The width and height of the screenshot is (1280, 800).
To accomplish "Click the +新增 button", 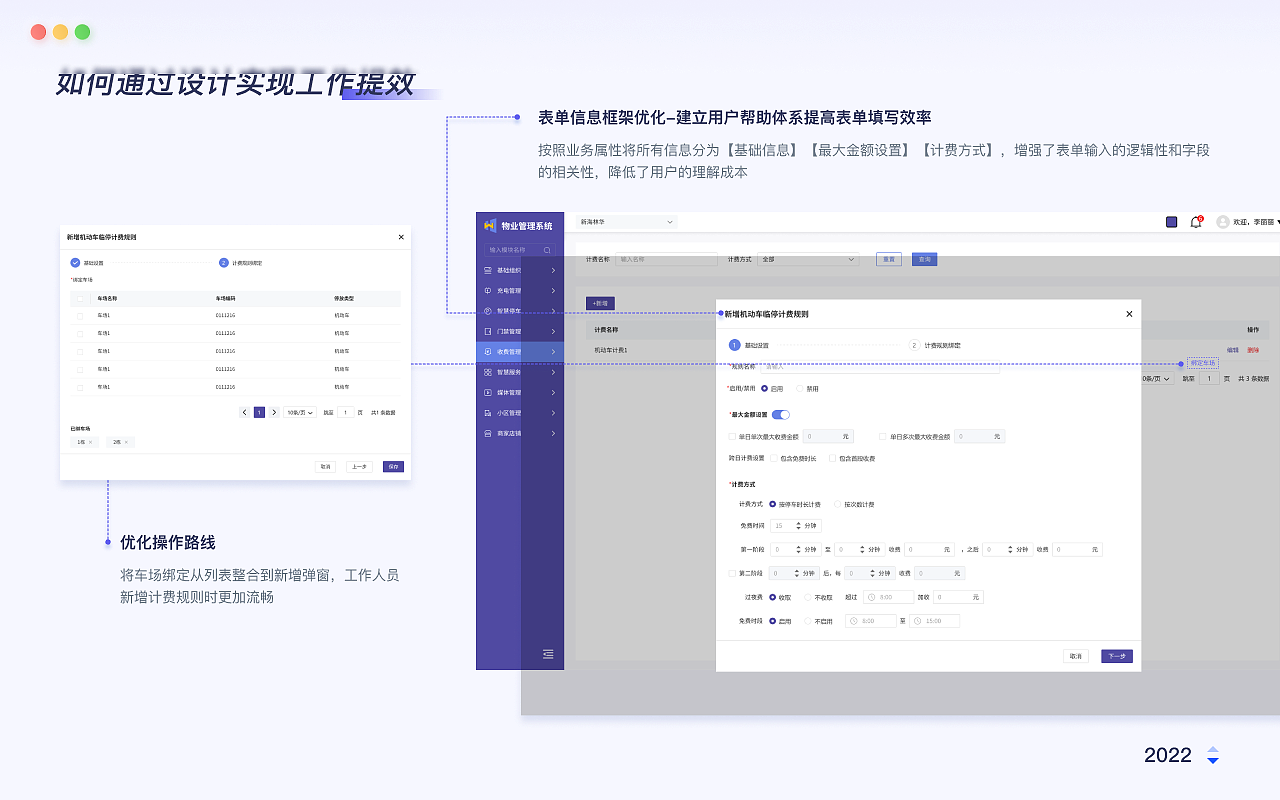I will click(x=601, y=303).
